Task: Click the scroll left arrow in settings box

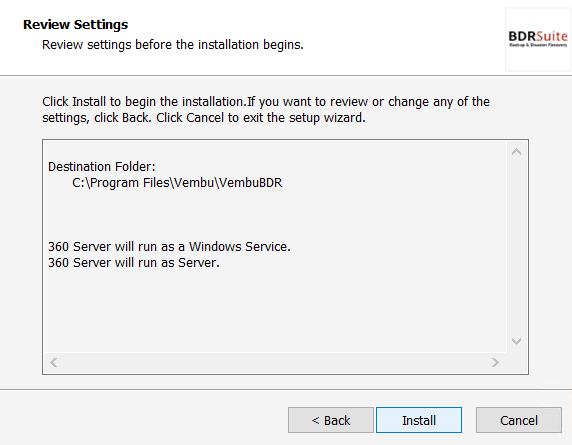Action: (54, 363)
